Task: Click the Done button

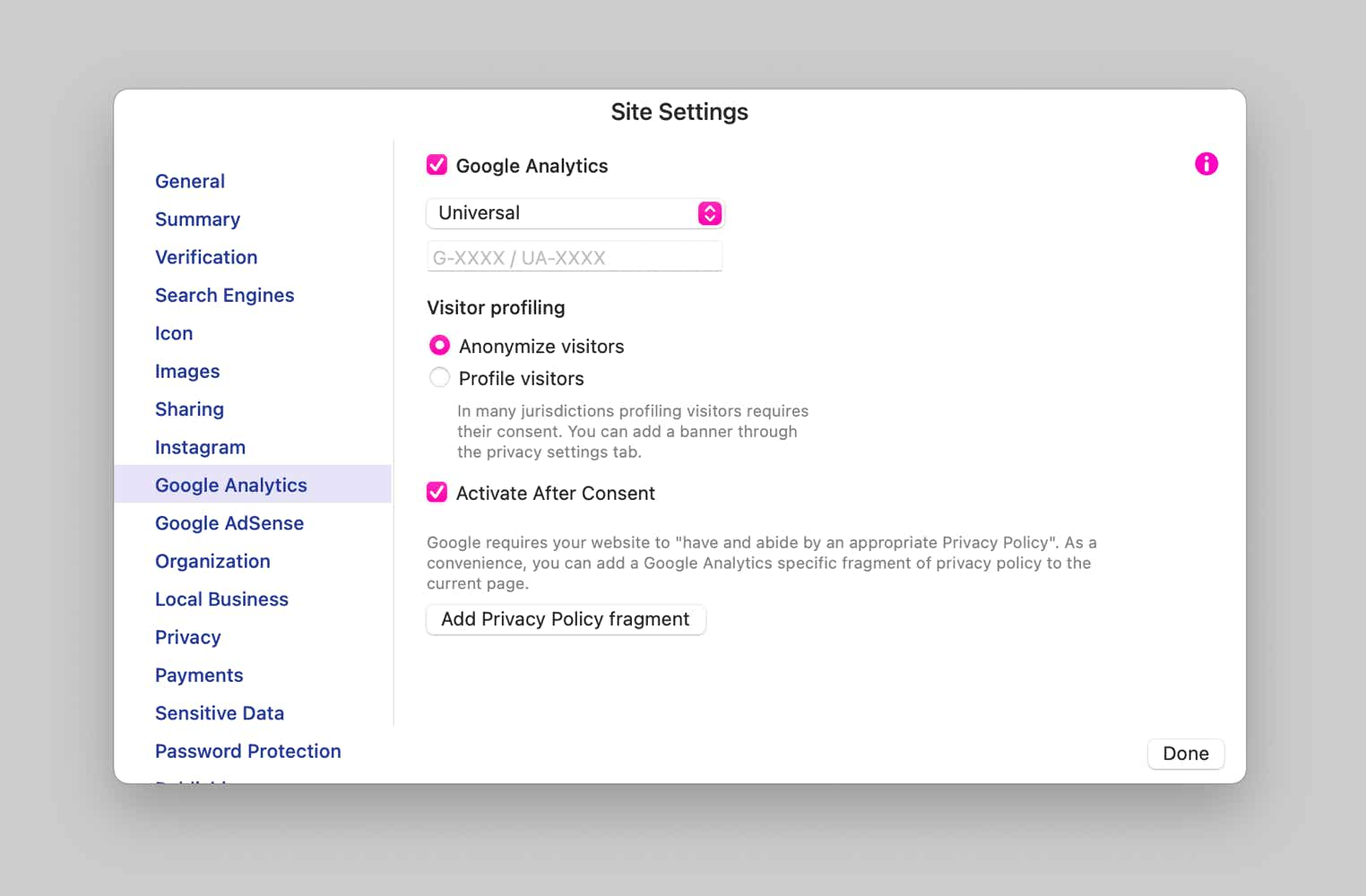Action: pos(1186,754)
